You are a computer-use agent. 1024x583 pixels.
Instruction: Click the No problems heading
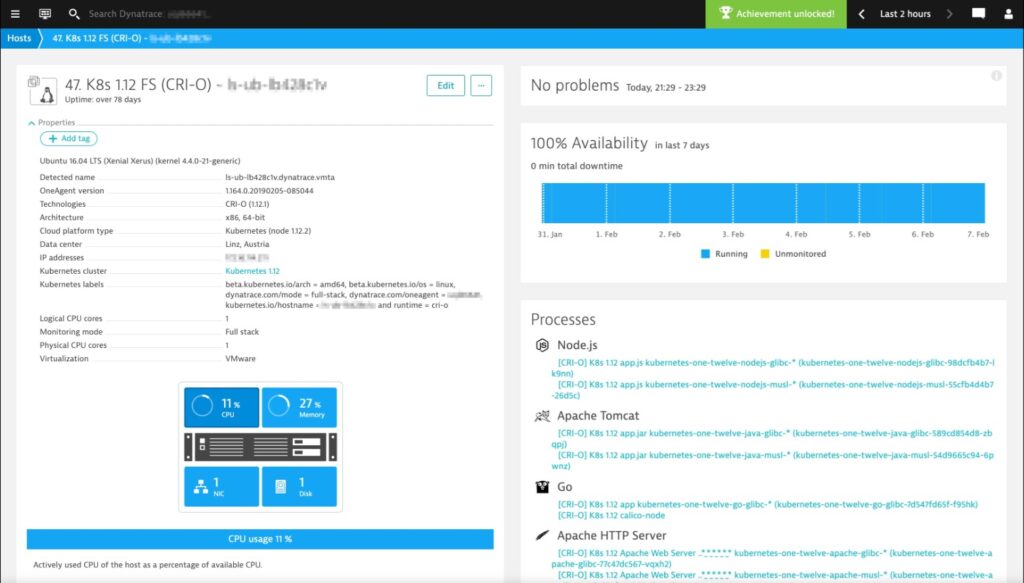pyautogui.click(x=575, y=86)
